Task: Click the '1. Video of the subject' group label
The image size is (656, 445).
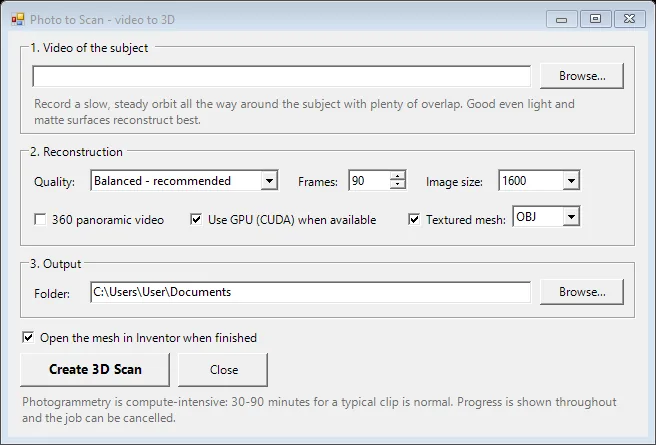Action: (x=89, y=48)
